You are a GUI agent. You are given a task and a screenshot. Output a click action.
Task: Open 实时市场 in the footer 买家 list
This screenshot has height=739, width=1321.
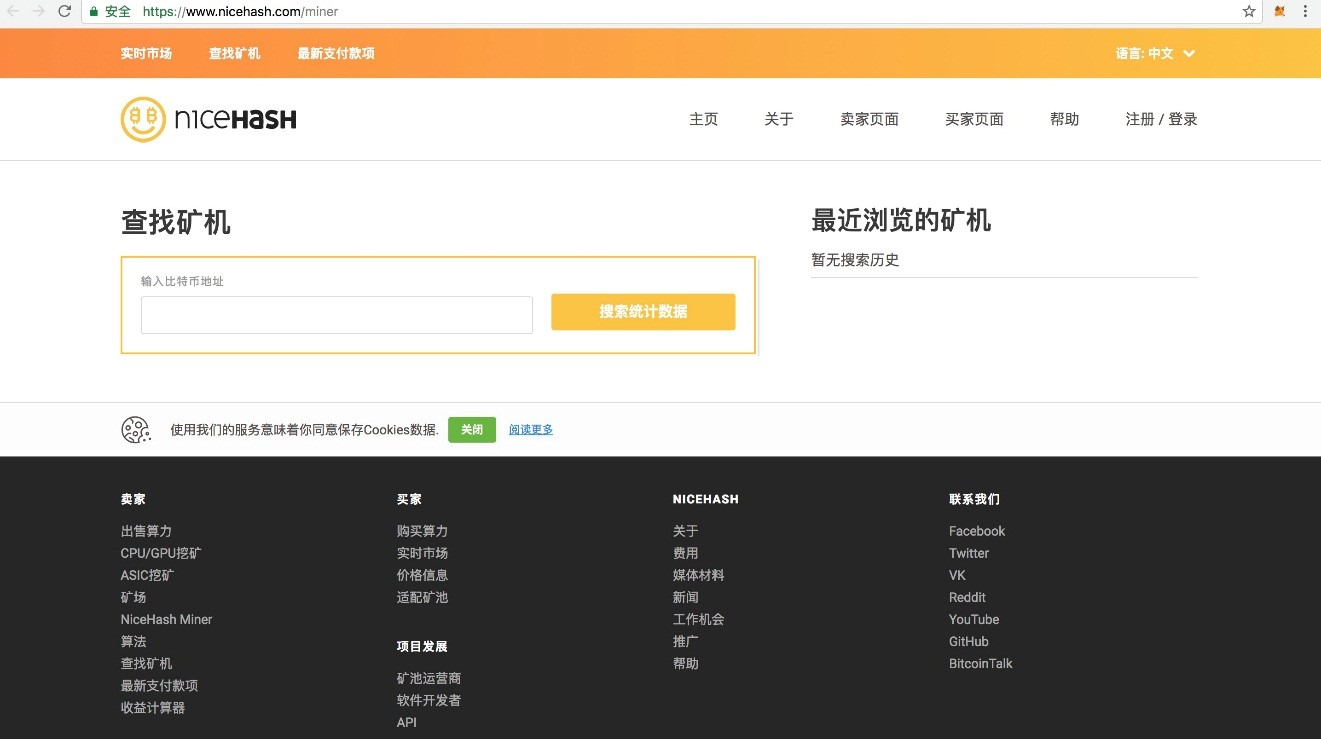[x=422, y=553]
